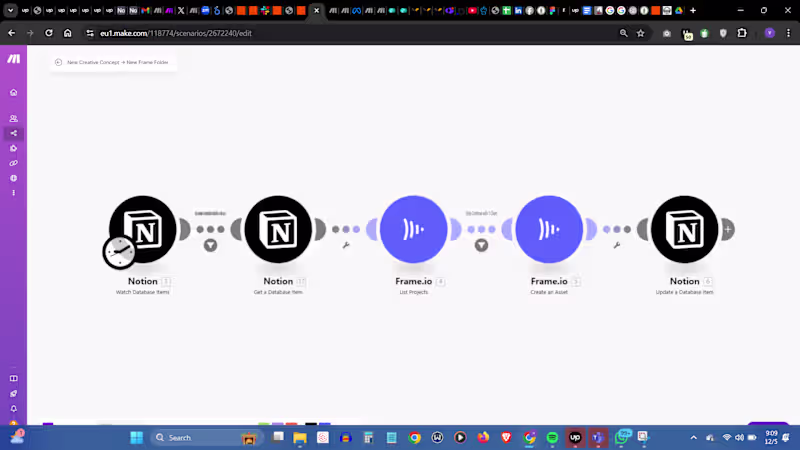800x450 pixels.
Task: Open the Notion Get a Database Item module
Action: point(278,229)
